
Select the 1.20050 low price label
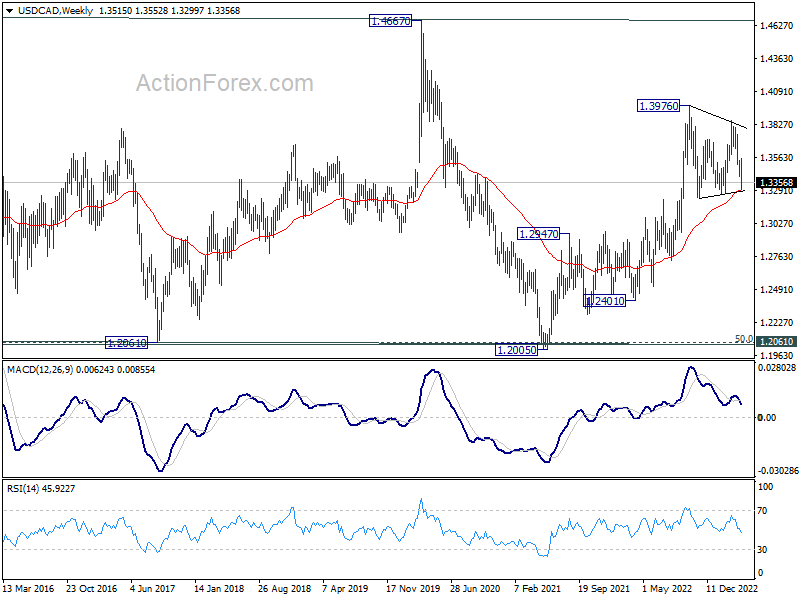(x=516, y=349)
